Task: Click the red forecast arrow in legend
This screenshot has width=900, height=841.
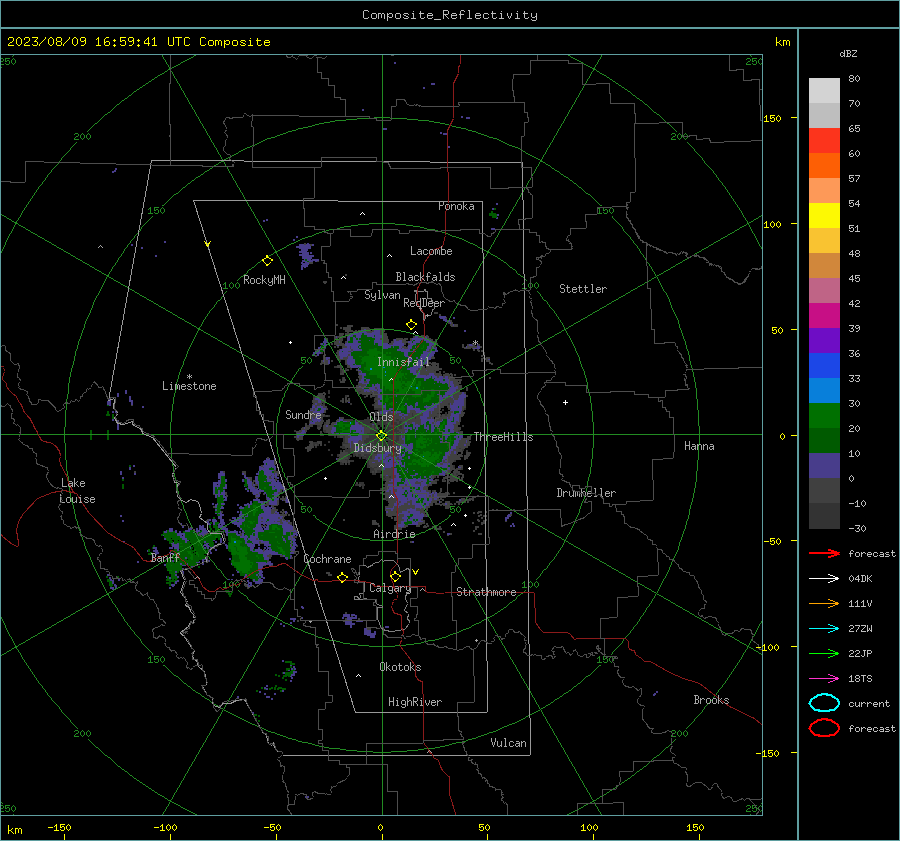Action: pyautogui.click(x=824, y=553)
